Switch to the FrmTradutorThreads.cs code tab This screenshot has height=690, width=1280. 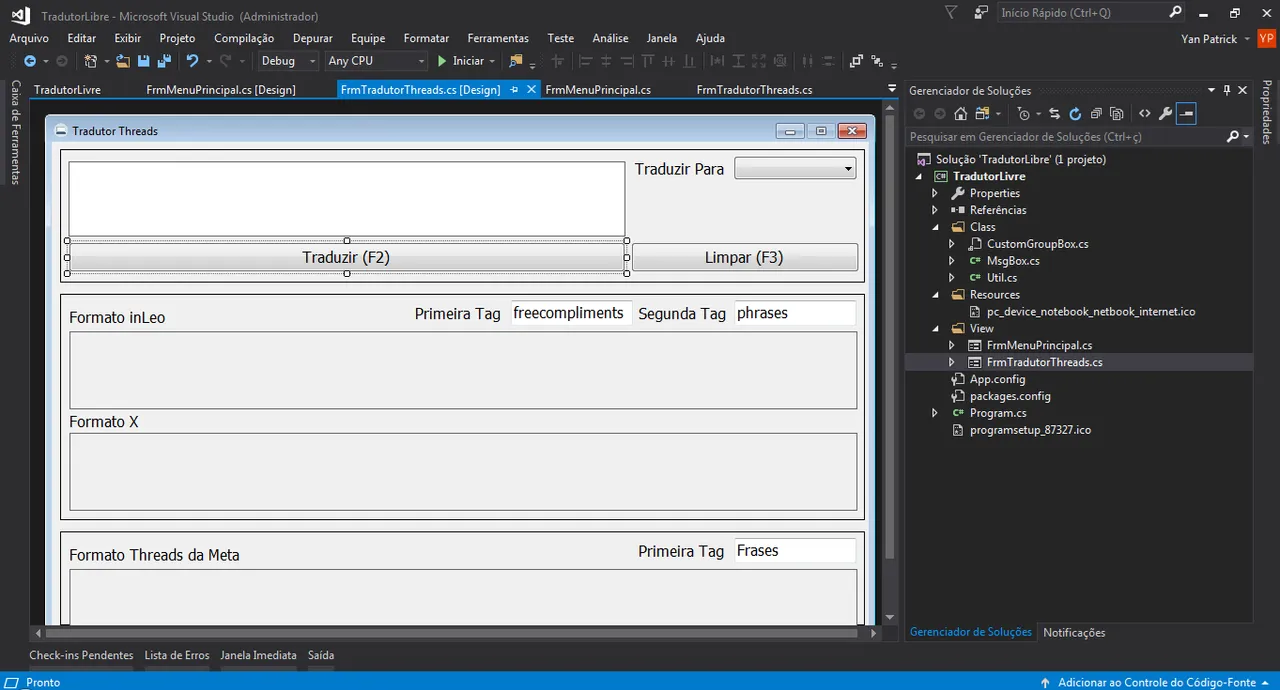pos(754,89)
